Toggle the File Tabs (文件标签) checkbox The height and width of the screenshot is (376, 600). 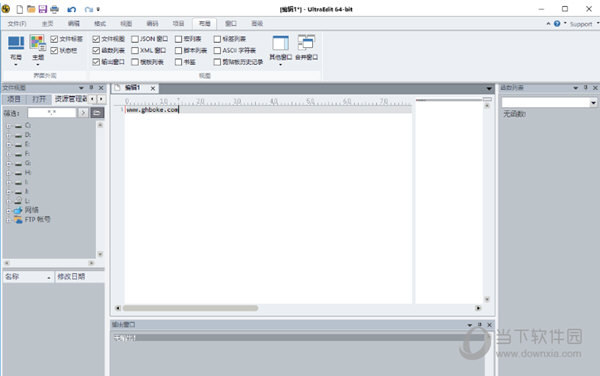(x=54, y=39)
